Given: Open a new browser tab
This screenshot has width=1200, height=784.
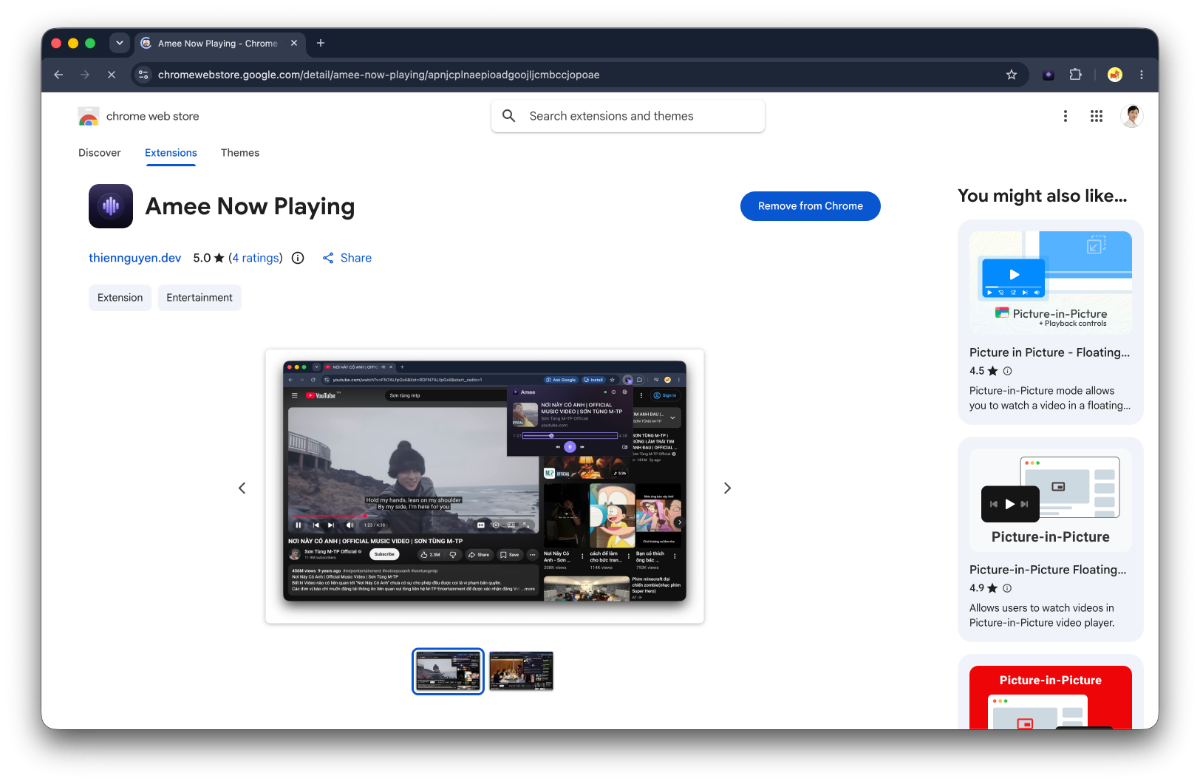Looking at the screenshot, I should [x=321, y=43].
